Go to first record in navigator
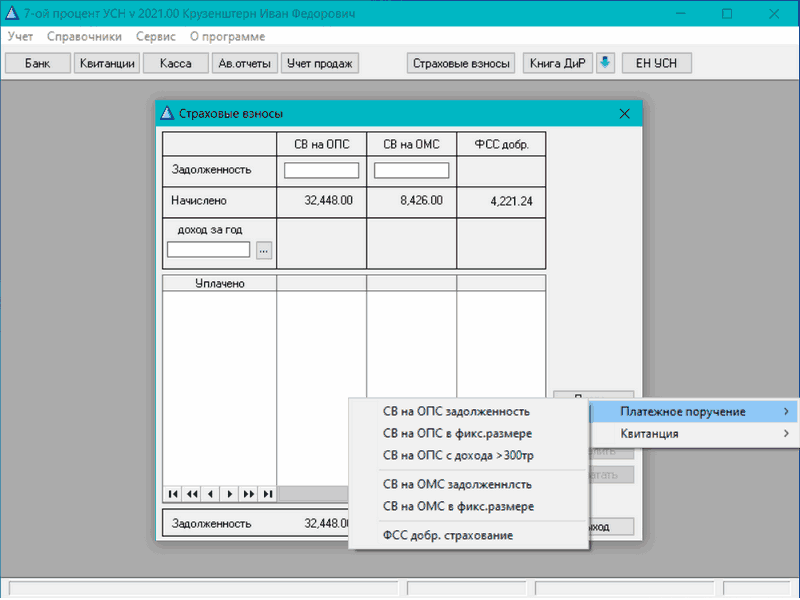This screenshot has height=600, width=800. click(x=173, y=494)
